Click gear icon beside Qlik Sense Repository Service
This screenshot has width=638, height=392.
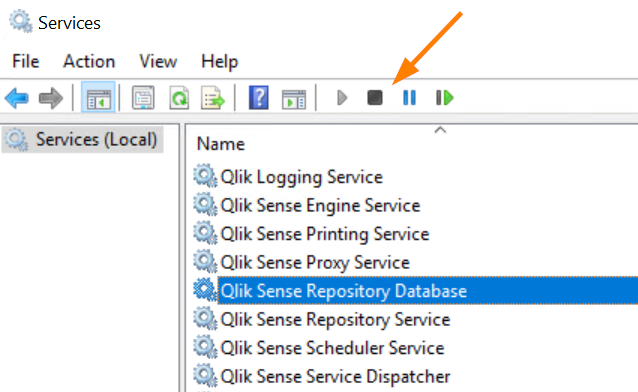(205, 318)
